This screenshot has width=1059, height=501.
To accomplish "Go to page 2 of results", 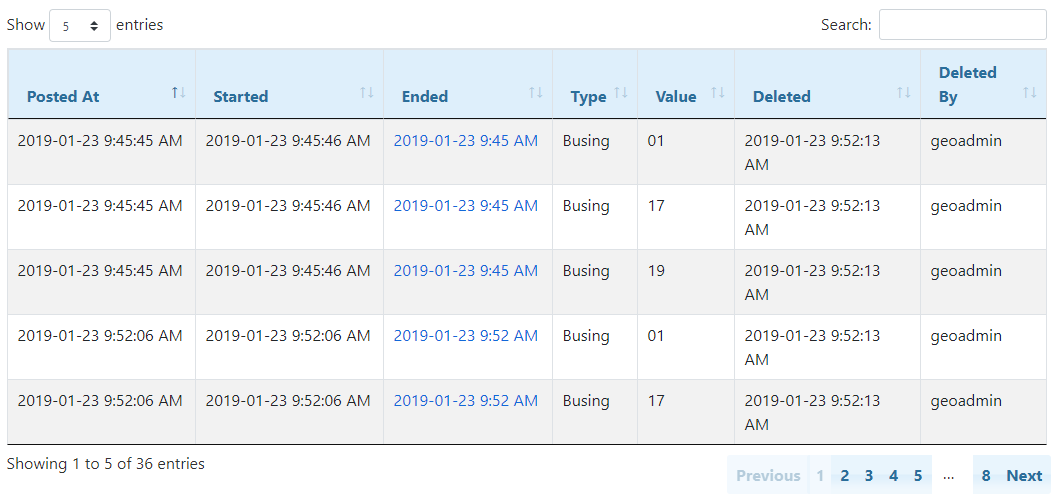I will point(845,476).
